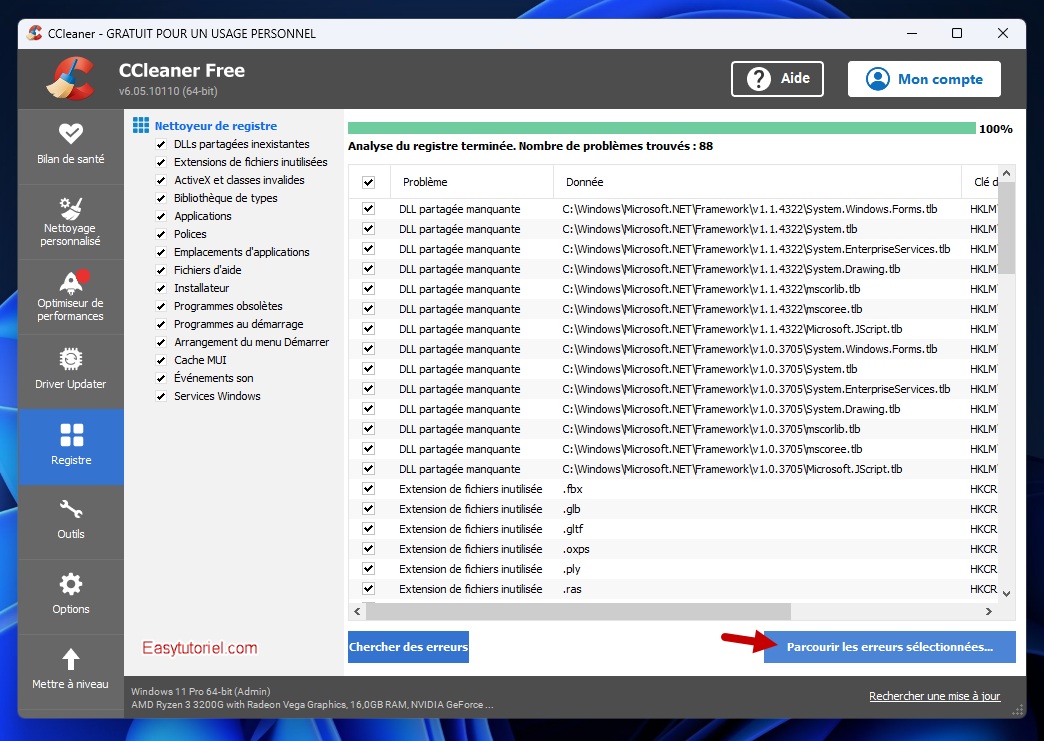
Task: Click the horizontal scrollbar thumb
Action: click(578, 611)
